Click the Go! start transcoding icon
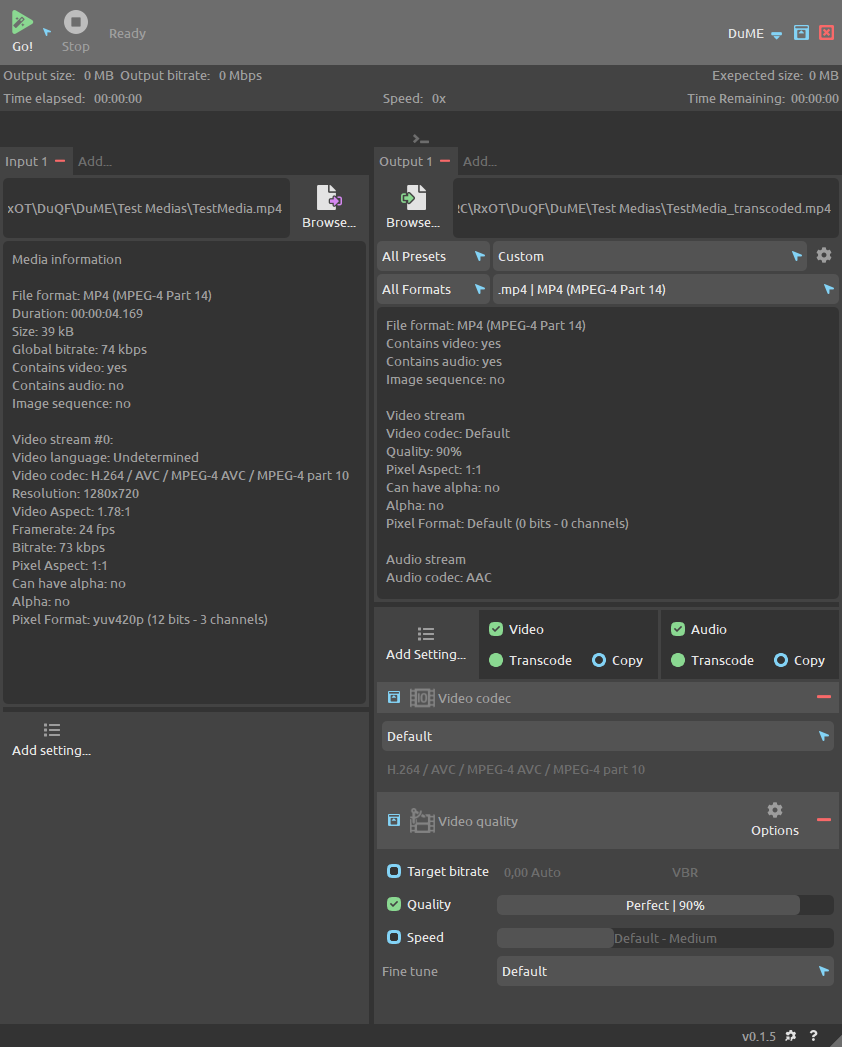This screenshot has width=842, height=1047. pyautogui.click(x=22, y=23)
